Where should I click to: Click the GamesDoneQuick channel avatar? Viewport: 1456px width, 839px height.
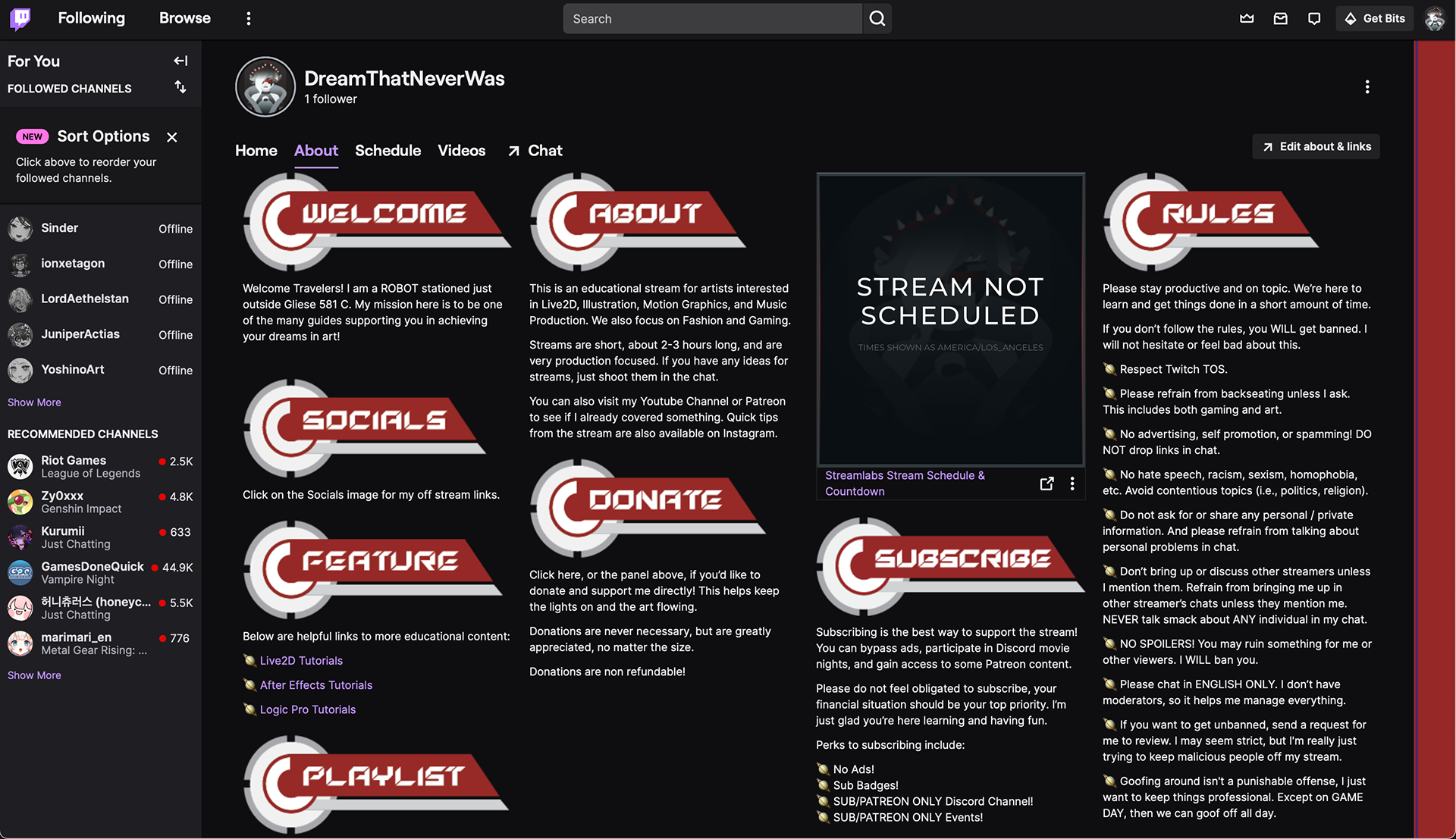pyautogui.click(x=20, y=572)
